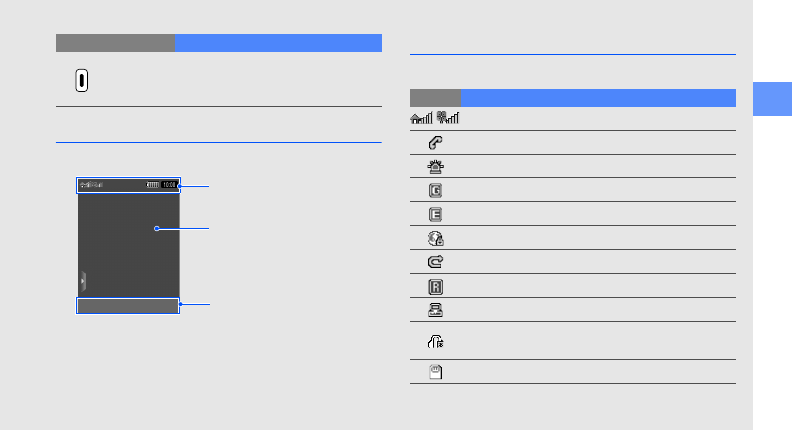Click the battery indicator on the phone display
The width and height of the screenshot is (792, 430).
152,185
